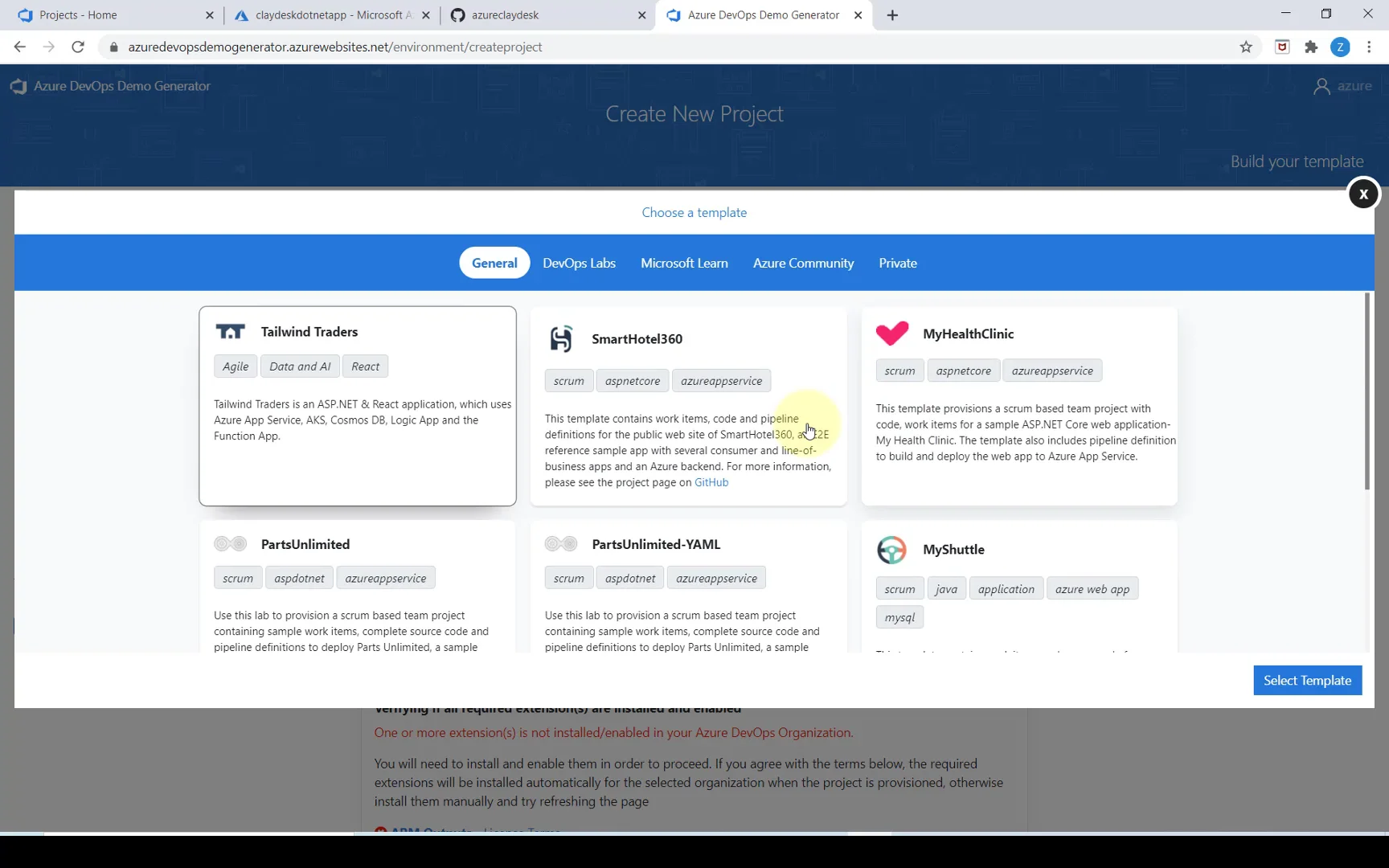The width and height of the screenshot is (1389, 868).
Task: Click the Select Template button
Action: pyautogui.click(x=1307, y=680)
